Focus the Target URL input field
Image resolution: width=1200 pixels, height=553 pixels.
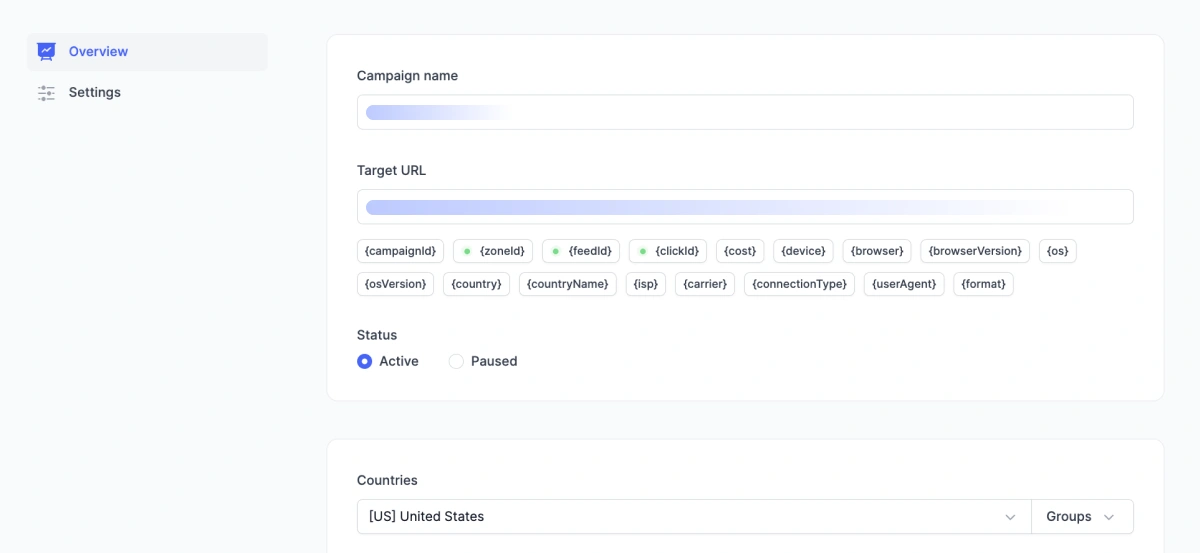point(744,207)
